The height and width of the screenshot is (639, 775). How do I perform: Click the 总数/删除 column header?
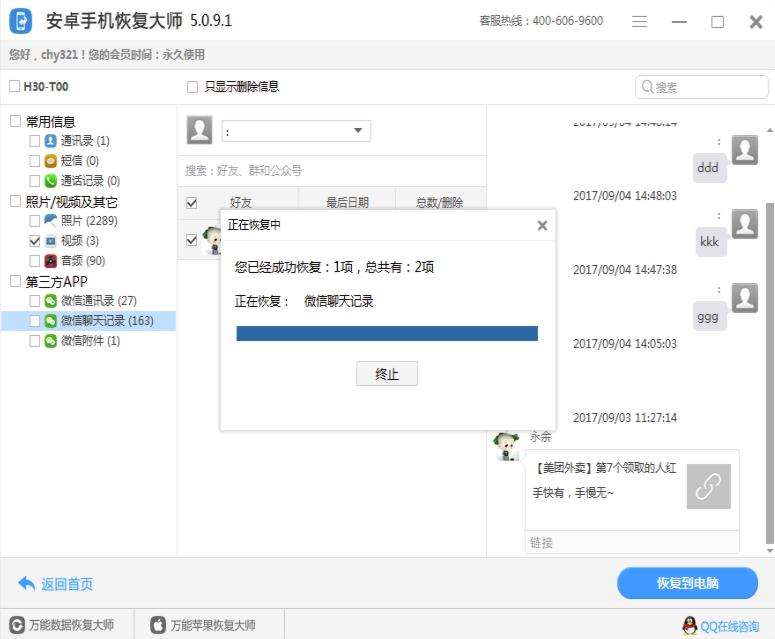click(x=439, y=203)
